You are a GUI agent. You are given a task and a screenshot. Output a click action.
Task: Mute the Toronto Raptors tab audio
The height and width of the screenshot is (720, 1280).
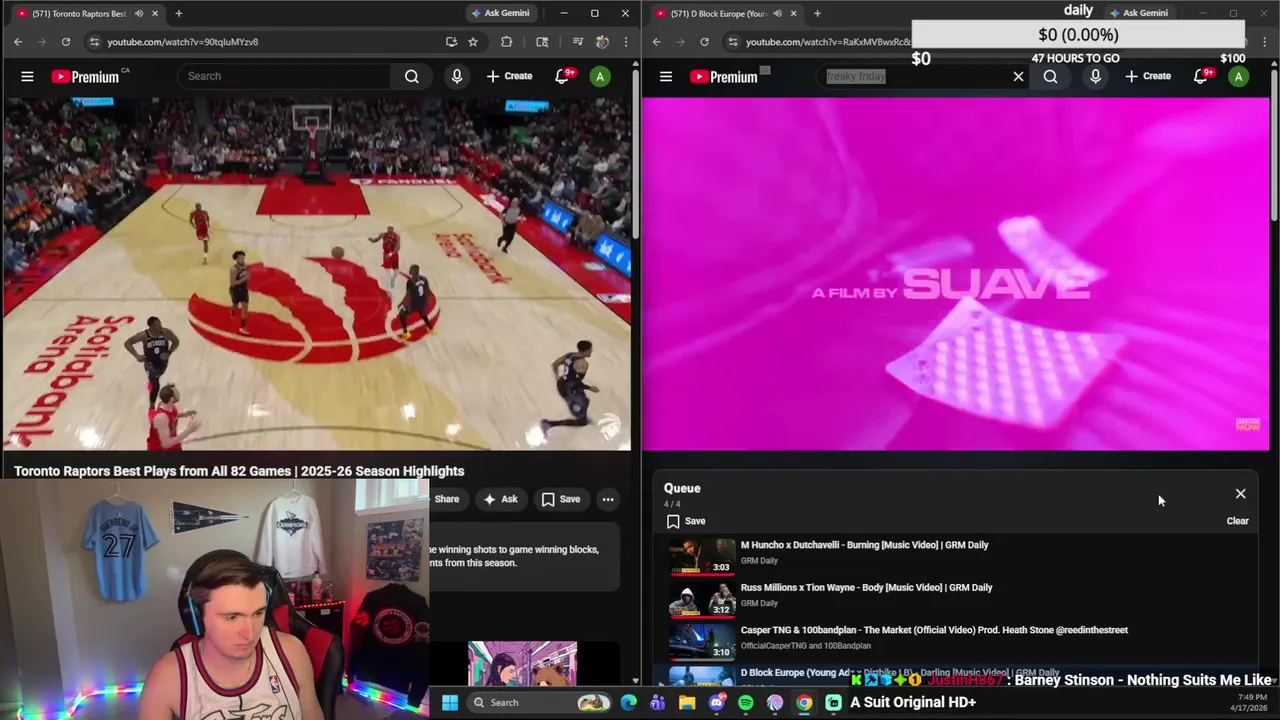[139, 13]
